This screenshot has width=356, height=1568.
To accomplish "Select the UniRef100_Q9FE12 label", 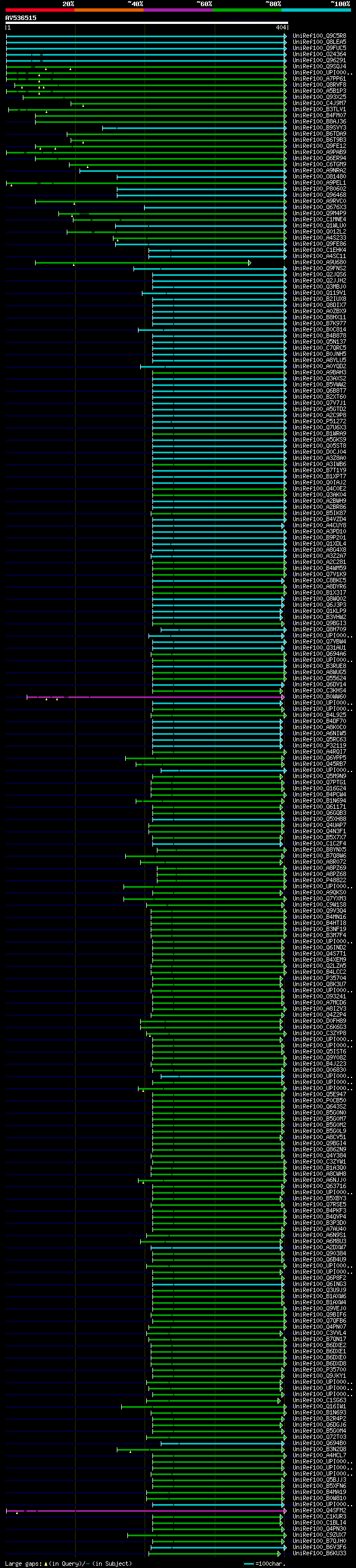I will [319, 146].
